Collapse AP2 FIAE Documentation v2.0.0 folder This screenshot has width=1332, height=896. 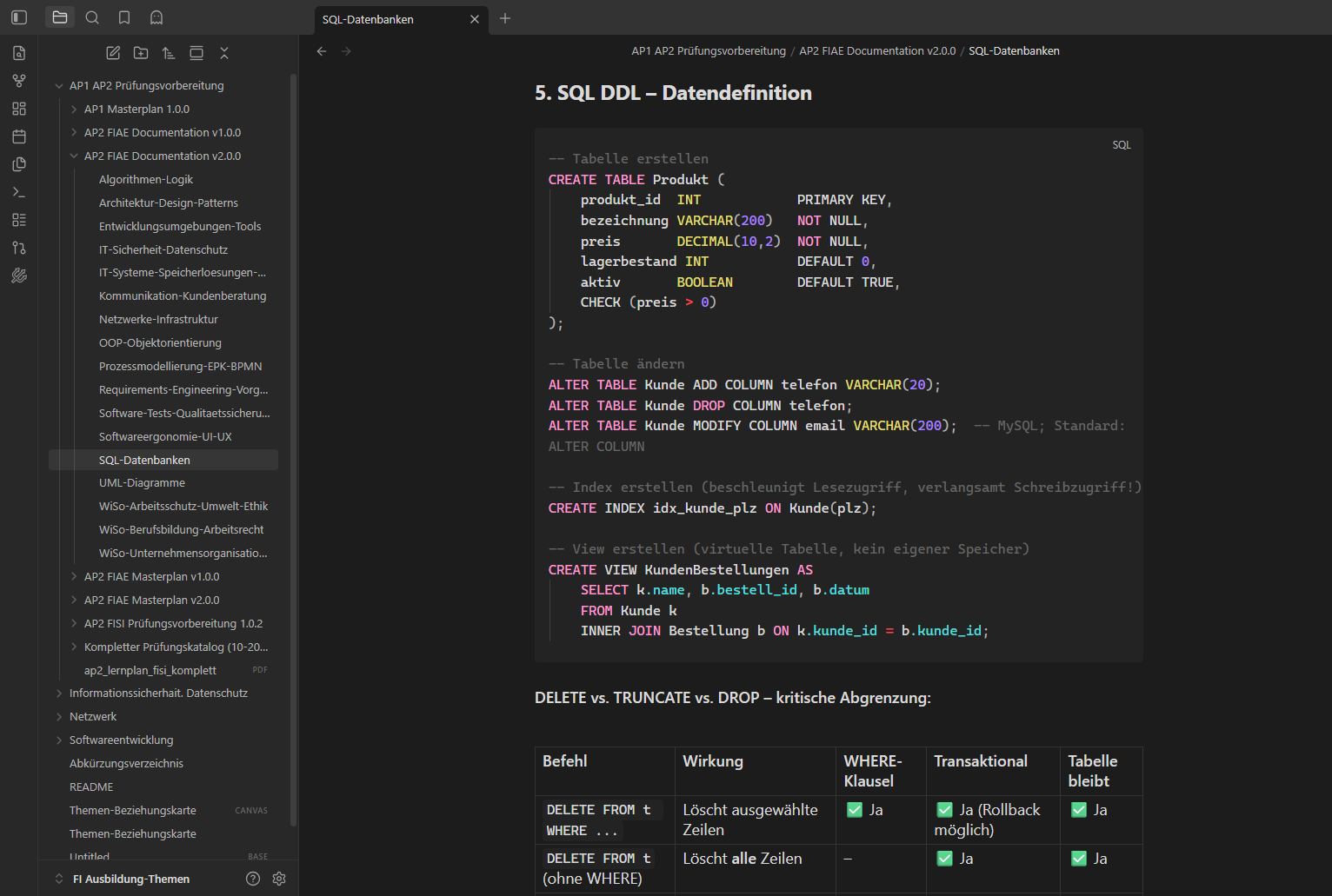coord(74,156)
